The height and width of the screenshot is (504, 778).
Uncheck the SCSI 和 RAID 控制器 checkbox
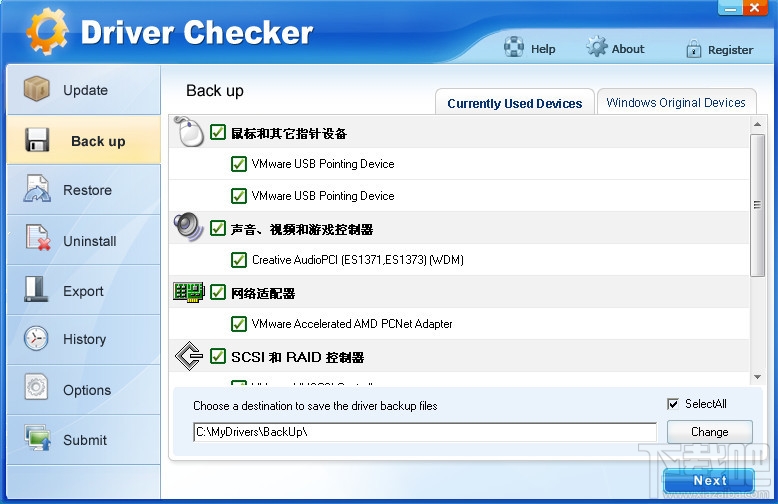[218, 356]
